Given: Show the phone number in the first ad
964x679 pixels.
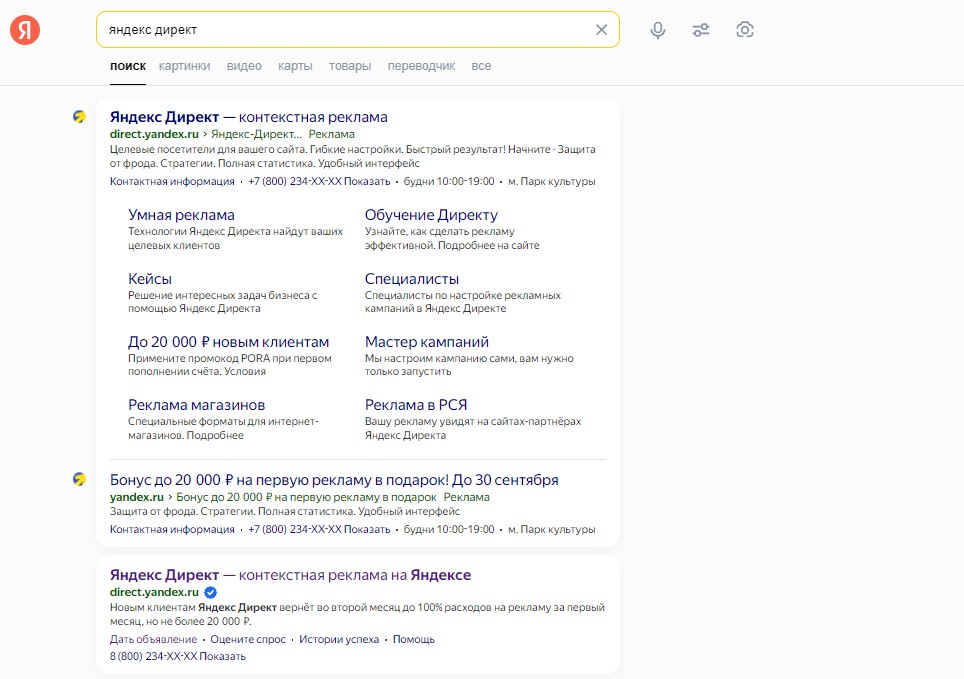Looking at the screenshot, I should click(x=319, y=181).
